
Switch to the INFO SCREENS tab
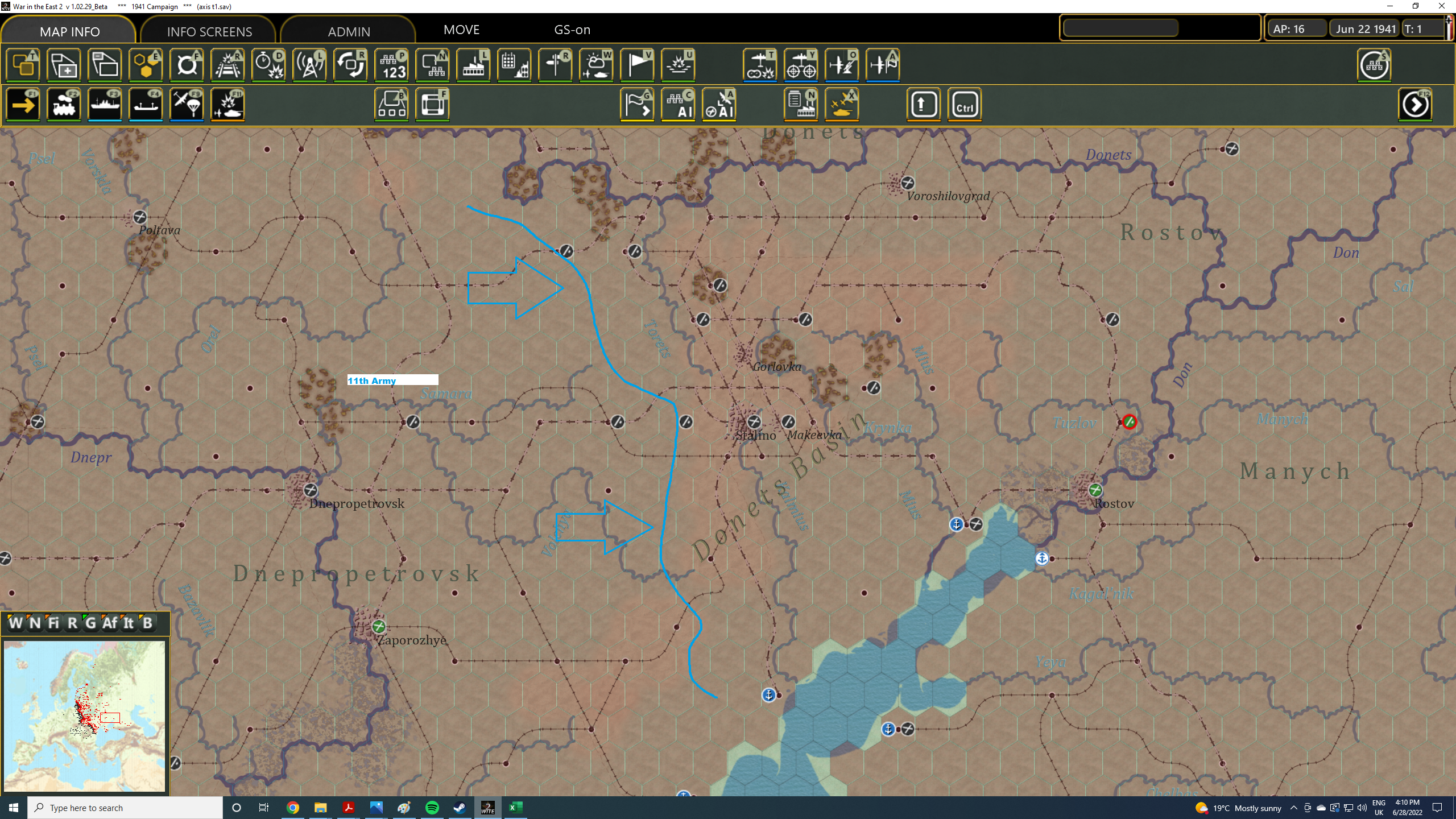pos(208,31)
